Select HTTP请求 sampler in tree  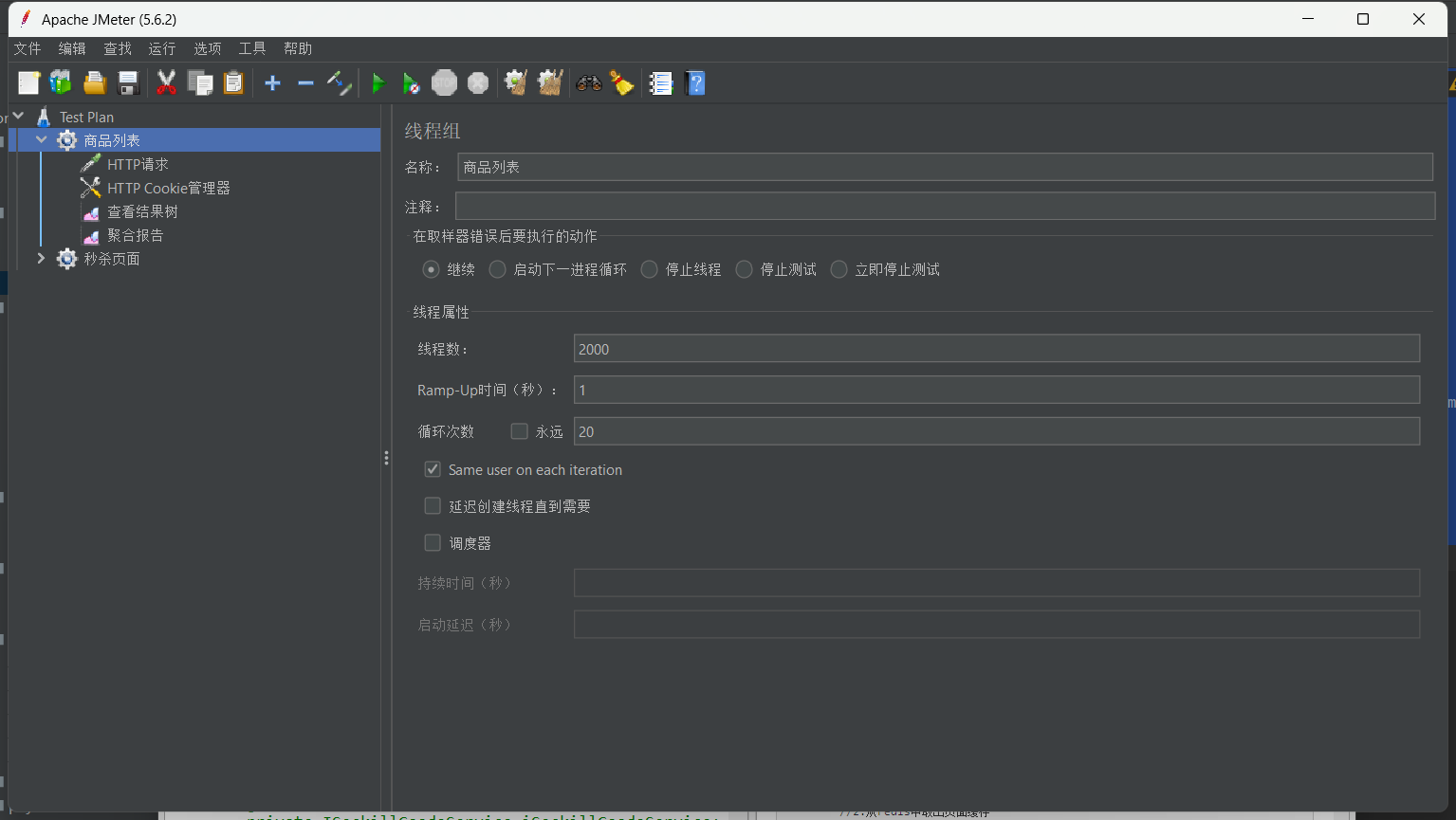(138, 164)
